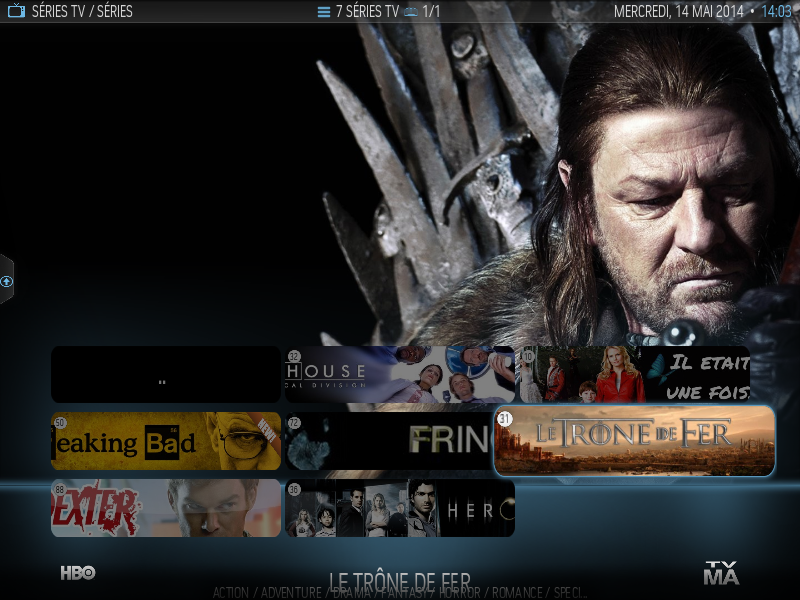Open the Il était une fois banner

pos(634,374)
